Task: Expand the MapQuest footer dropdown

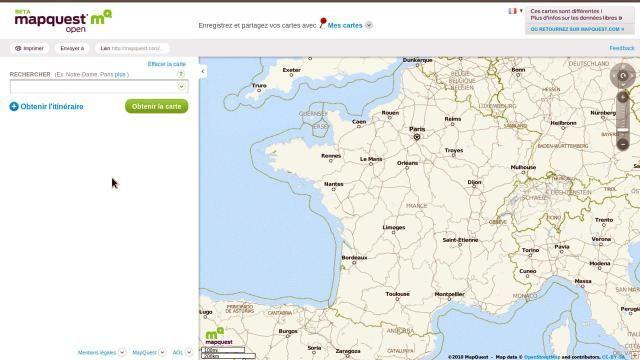Action: [x=162, y=352]
